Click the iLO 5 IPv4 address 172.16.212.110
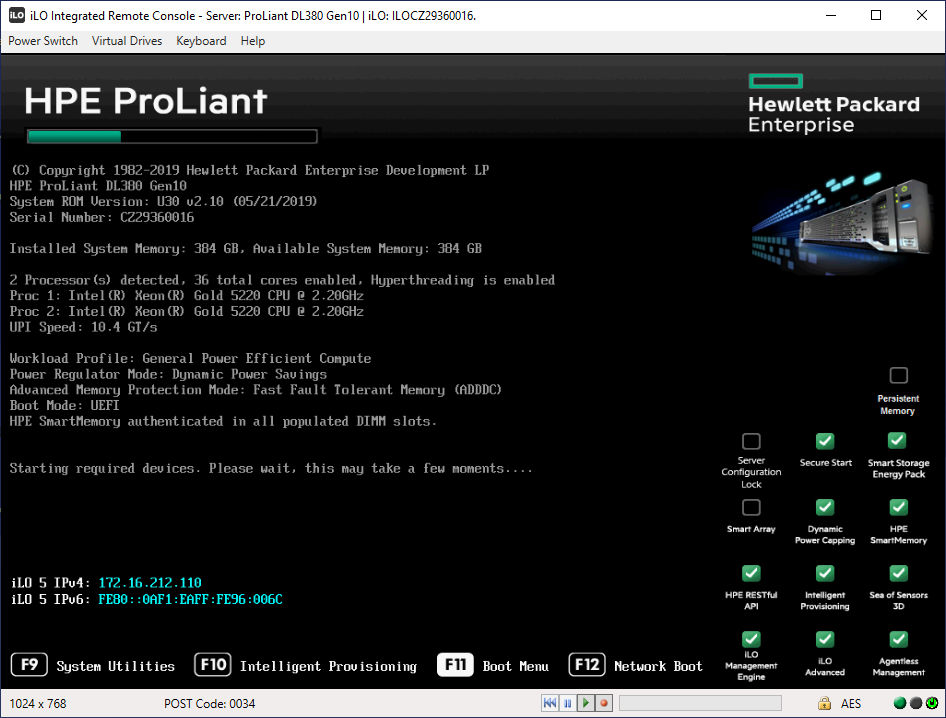Image resolution: width=946 pixels, height=718 pixels. point(150,583)
